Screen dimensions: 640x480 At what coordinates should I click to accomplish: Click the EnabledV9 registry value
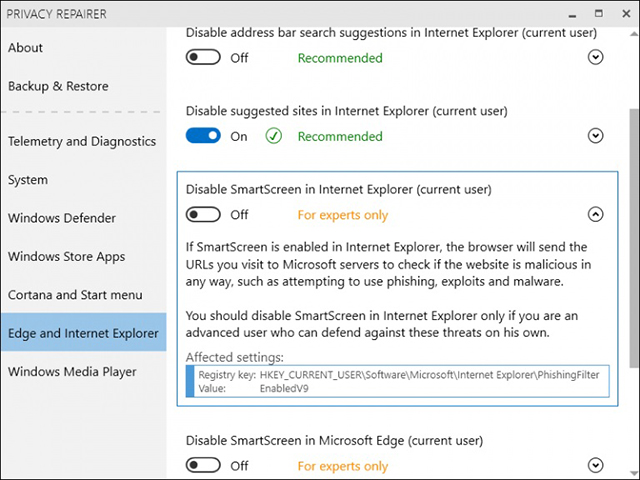pos(284,389)
